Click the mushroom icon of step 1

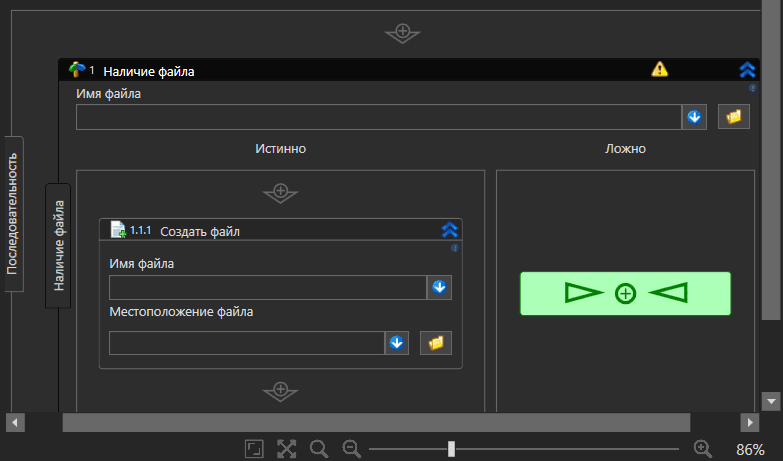[76, 69]
